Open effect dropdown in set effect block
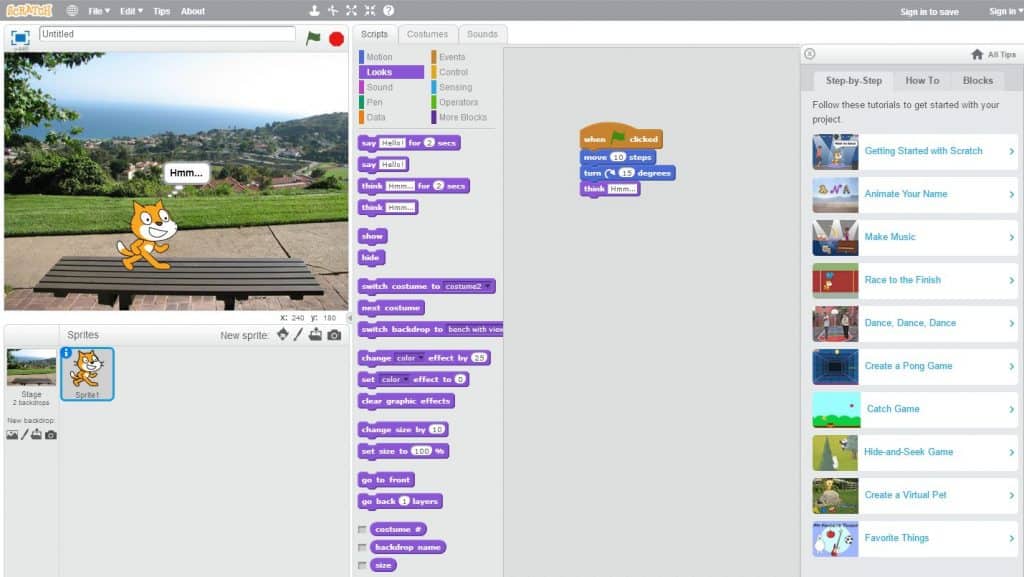 (394, 379)
